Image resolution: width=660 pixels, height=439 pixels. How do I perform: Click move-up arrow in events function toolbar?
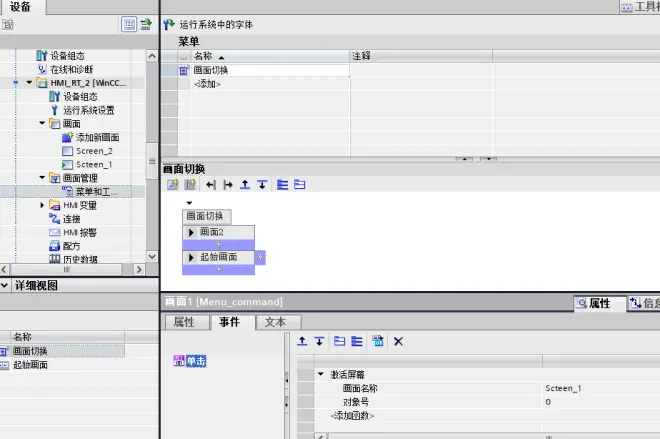[x=302, y=342]
